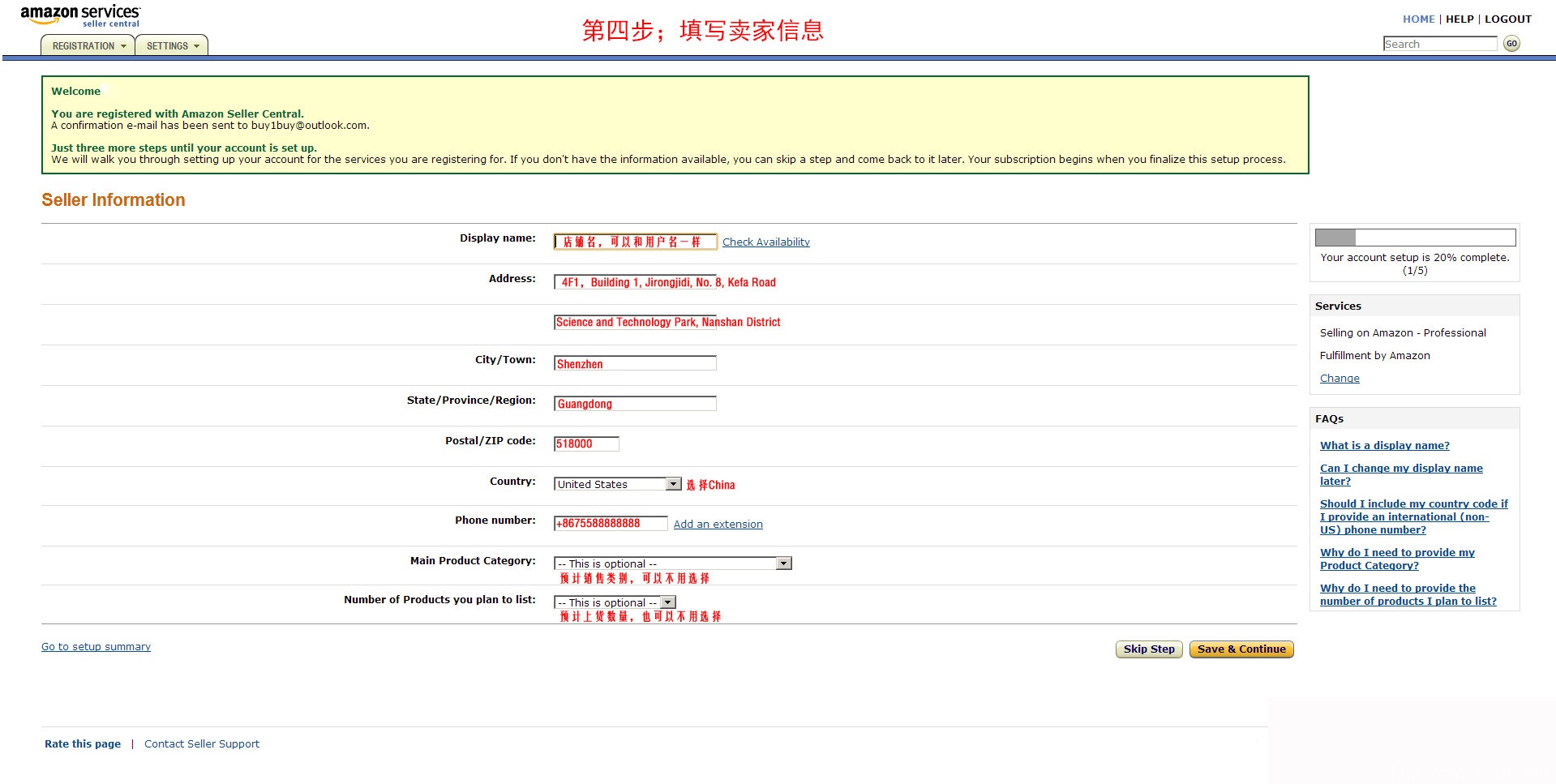This screenshot has width=1556, height=784.
Task: Open FAQ about number of products to list
Action: 1408,594
